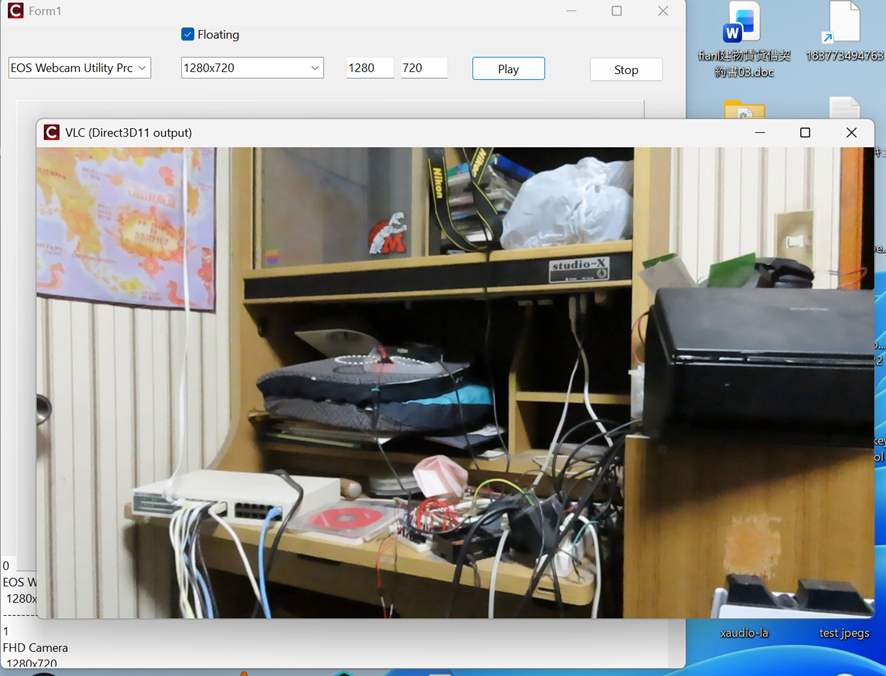The height and width of the screenshot is (676, 886).
Task: Open the EOS Webcam Utility camera dropdown
Action: (x=79, y=68)
